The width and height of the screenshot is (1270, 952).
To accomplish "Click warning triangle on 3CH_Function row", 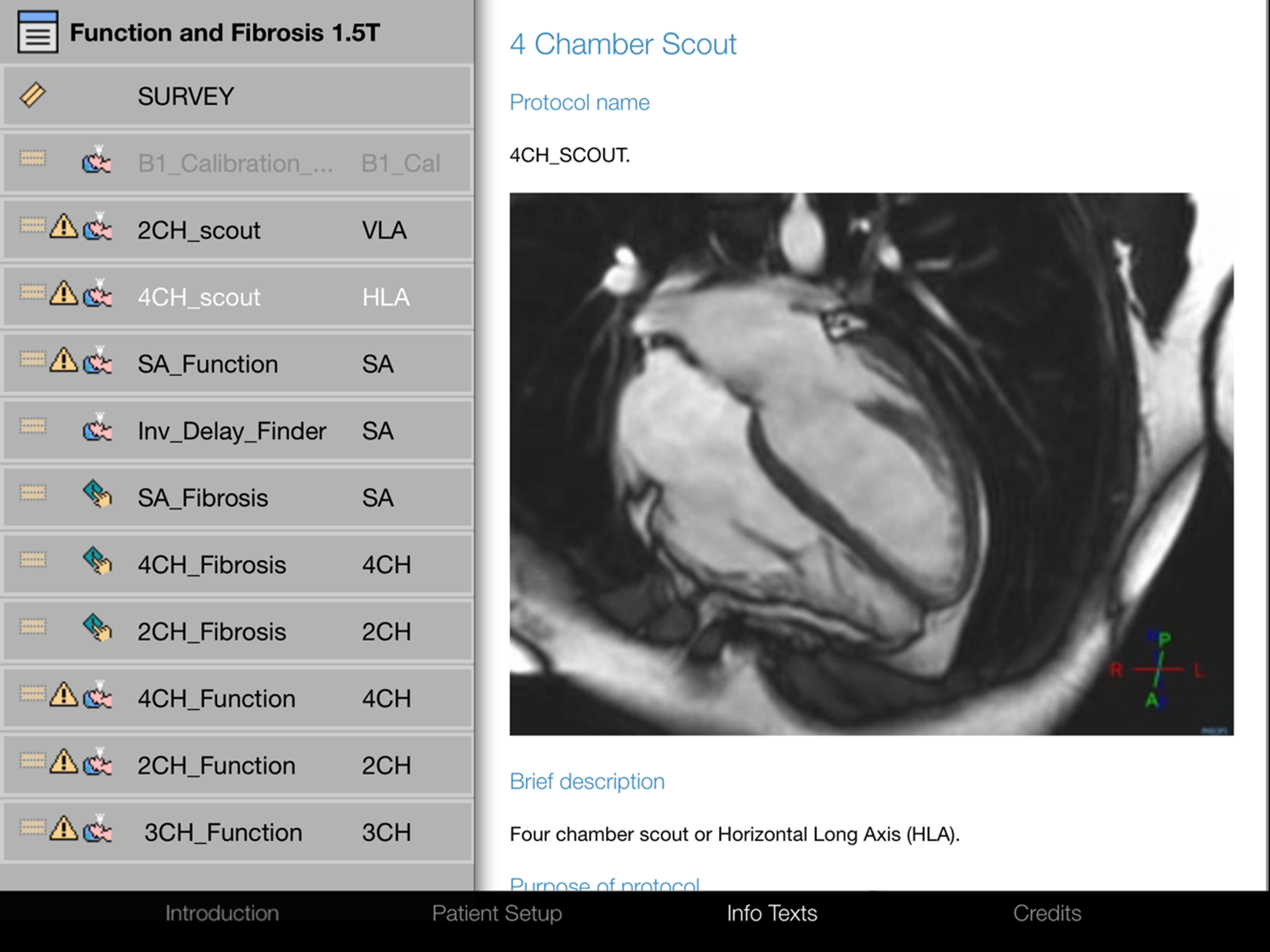I will coord(63,829).
